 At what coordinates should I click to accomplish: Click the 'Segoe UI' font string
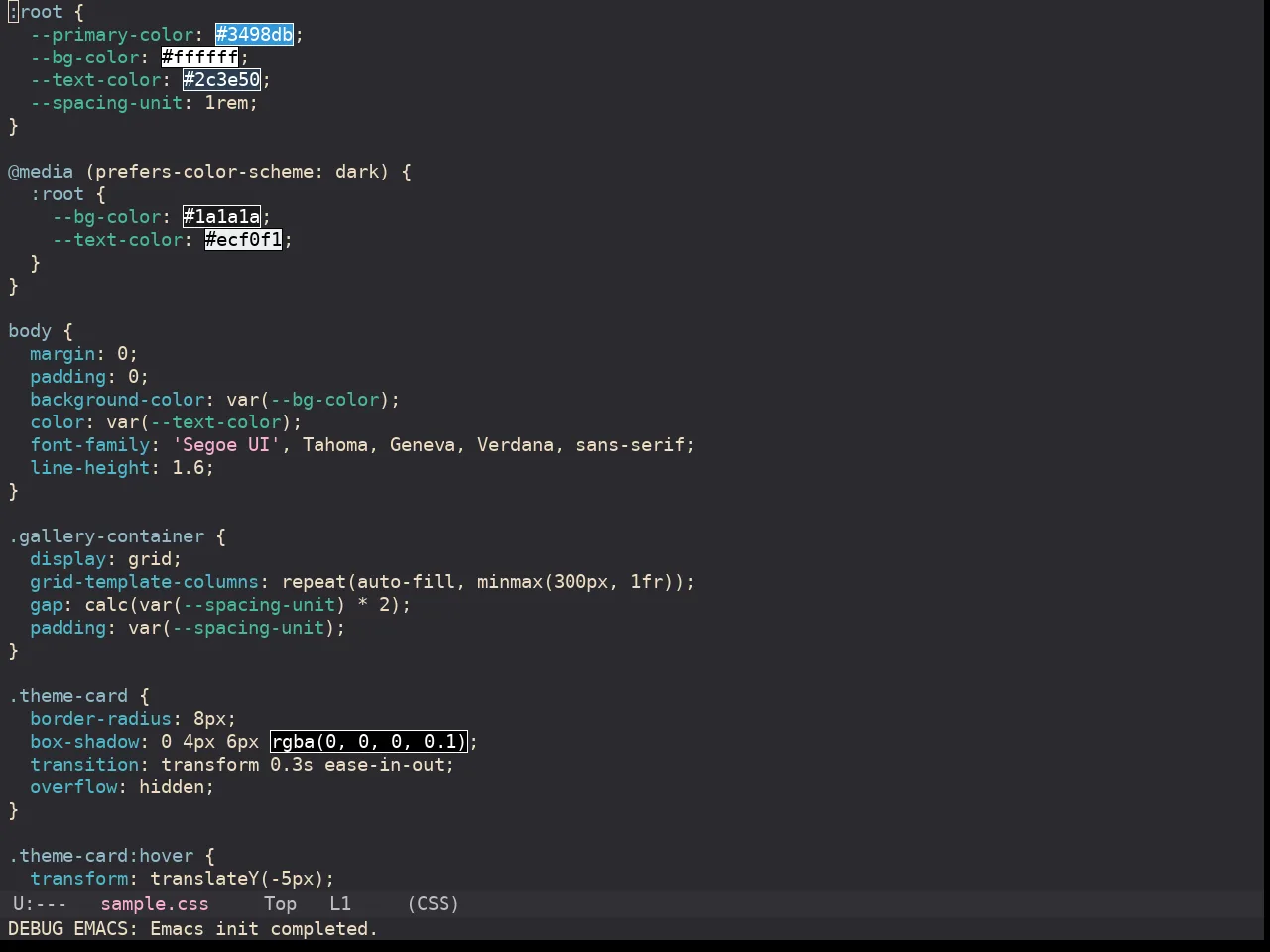tap(226, 445)
